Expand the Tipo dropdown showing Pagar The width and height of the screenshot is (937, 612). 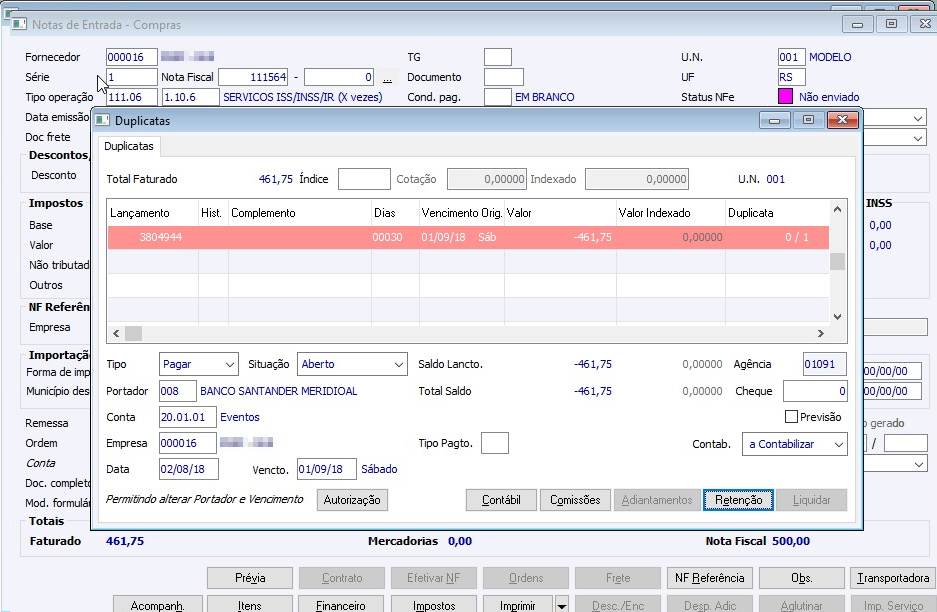coord(230,365)
